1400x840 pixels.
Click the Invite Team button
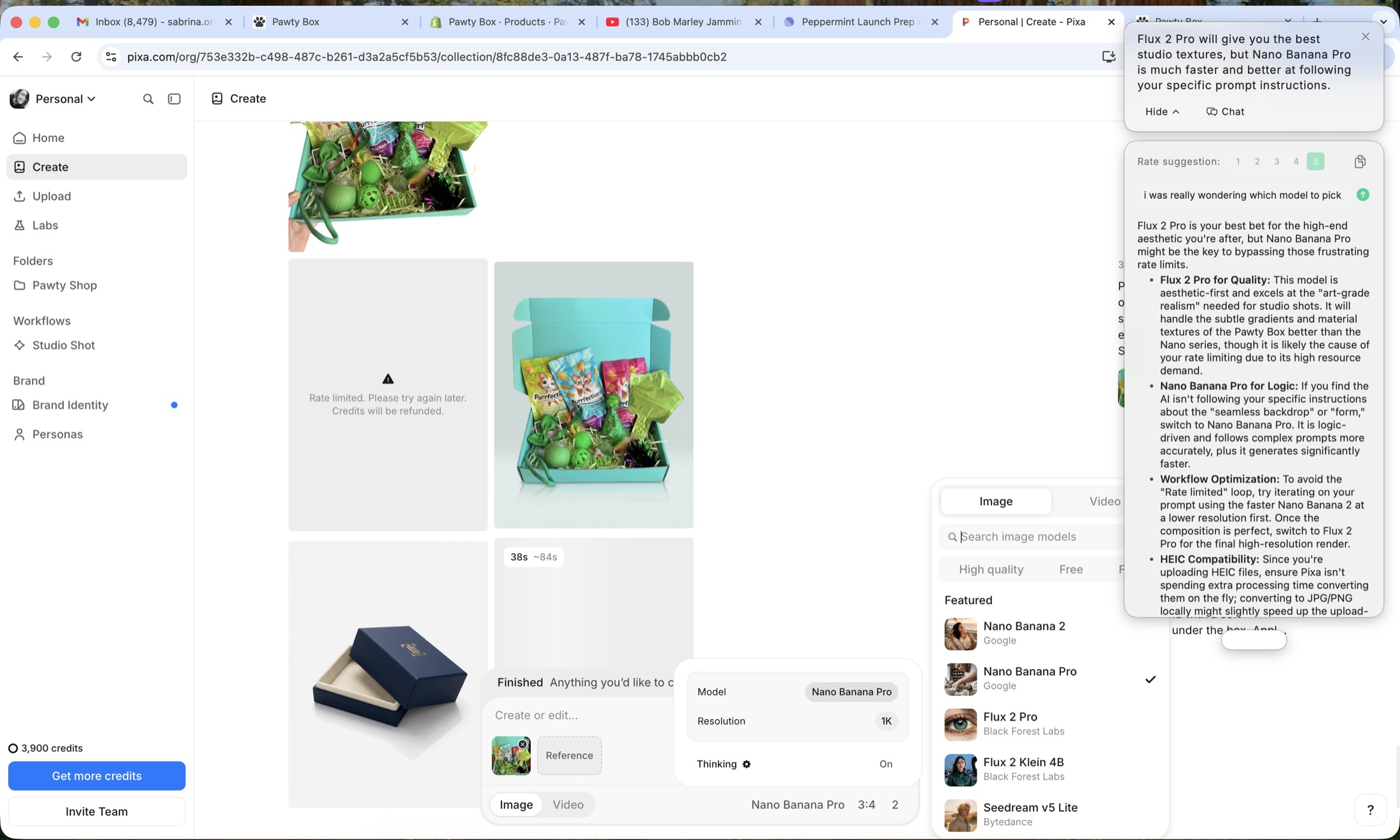97,811
